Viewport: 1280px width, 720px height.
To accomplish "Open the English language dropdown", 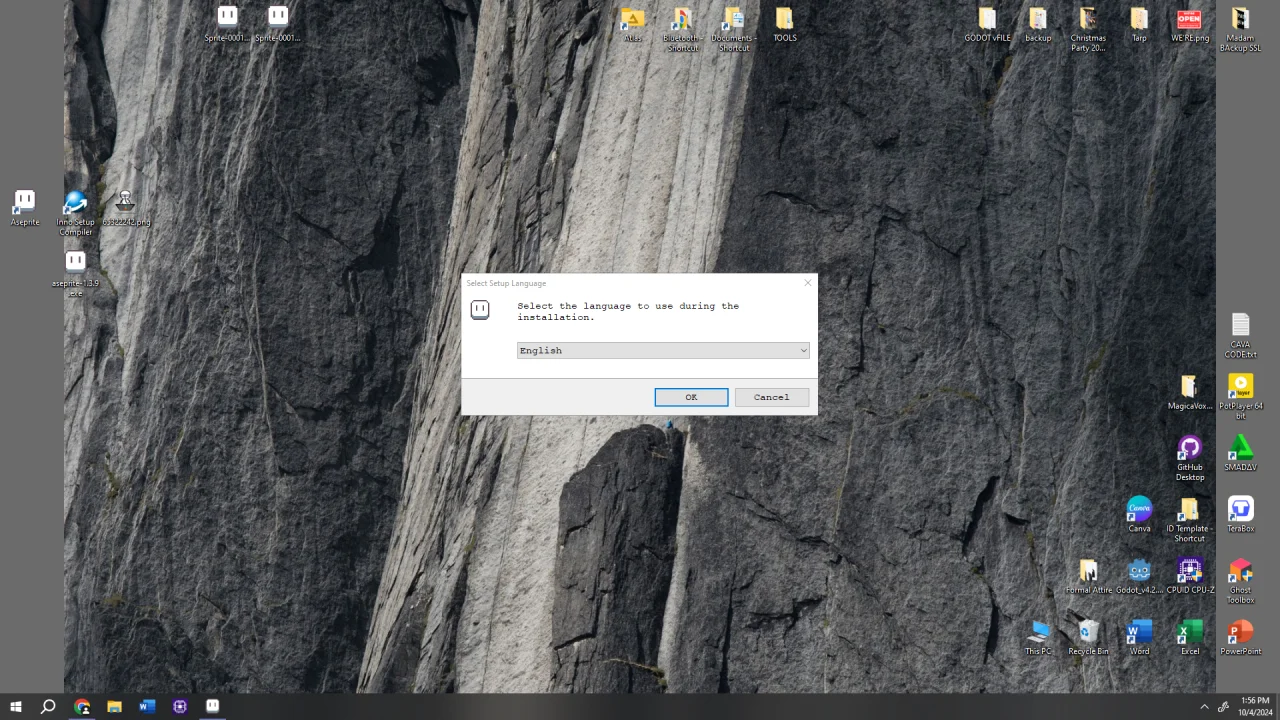I will tap(663, 350).
